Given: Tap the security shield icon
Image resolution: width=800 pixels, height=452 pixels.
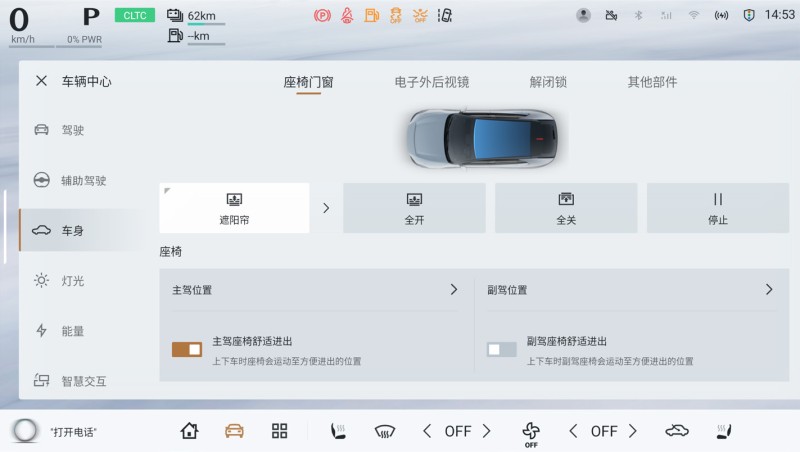Looking at the screenshot, I should [748, 15].
